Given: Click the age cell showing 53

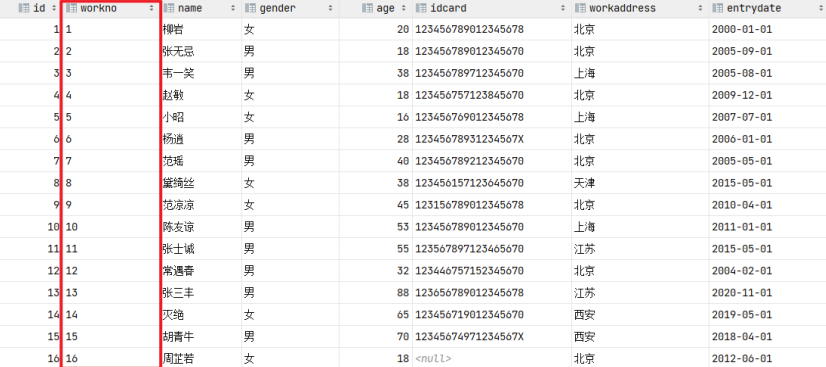Looking at the screenshot, I should tap(403, 227).
